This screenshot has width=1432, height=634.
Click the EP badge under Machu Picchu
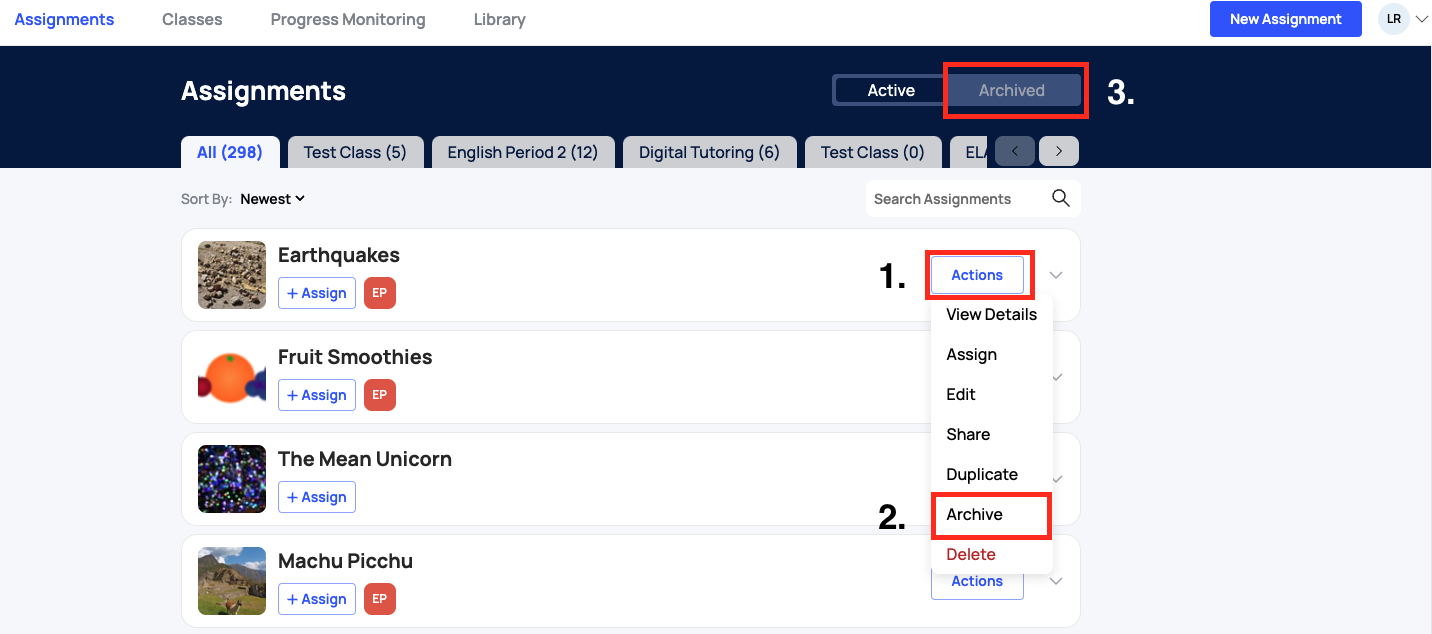(x=380, y=599)
